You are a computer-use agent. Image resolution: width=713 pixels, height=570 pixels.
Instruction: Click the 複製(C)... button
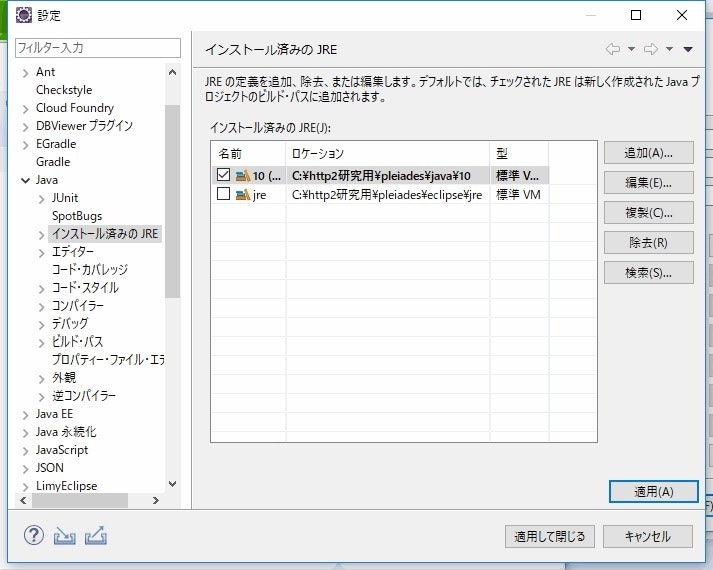[x=648, y=213]
